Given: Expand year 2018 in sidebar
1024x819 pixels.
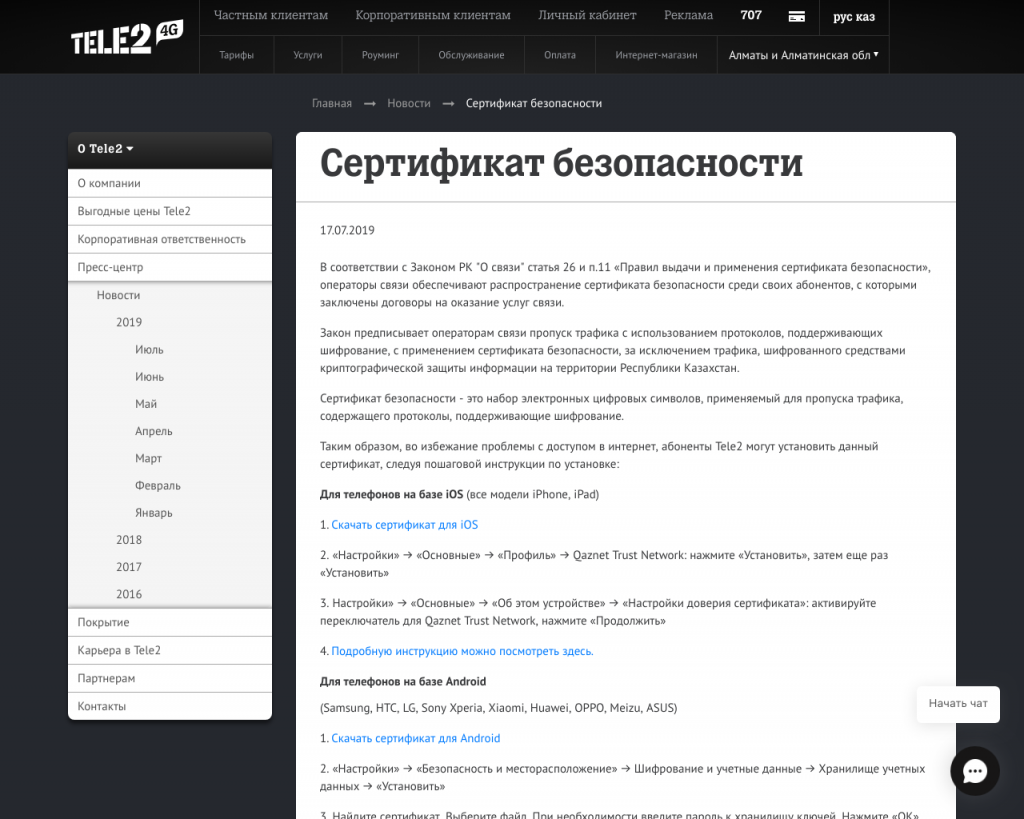Looking at the screenshot, I should point(129,540).
